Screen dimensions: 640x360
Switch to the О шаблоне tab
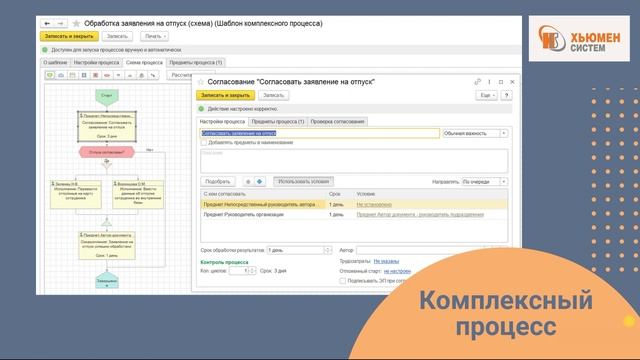(x=55, y=62)
